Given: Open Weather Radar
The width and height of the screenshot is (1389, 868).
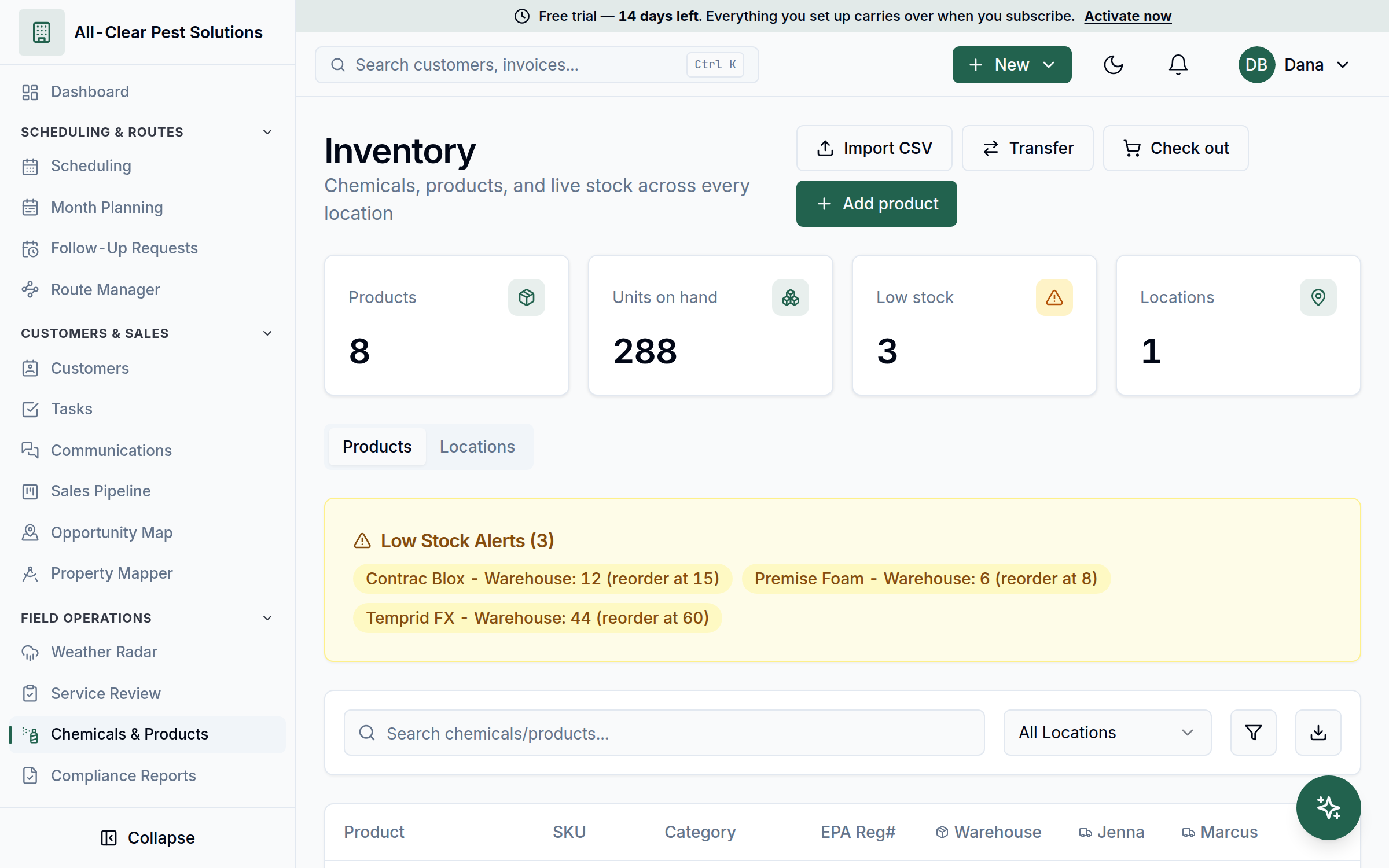Looking at the screenshot, I should (x=148, y=652).
